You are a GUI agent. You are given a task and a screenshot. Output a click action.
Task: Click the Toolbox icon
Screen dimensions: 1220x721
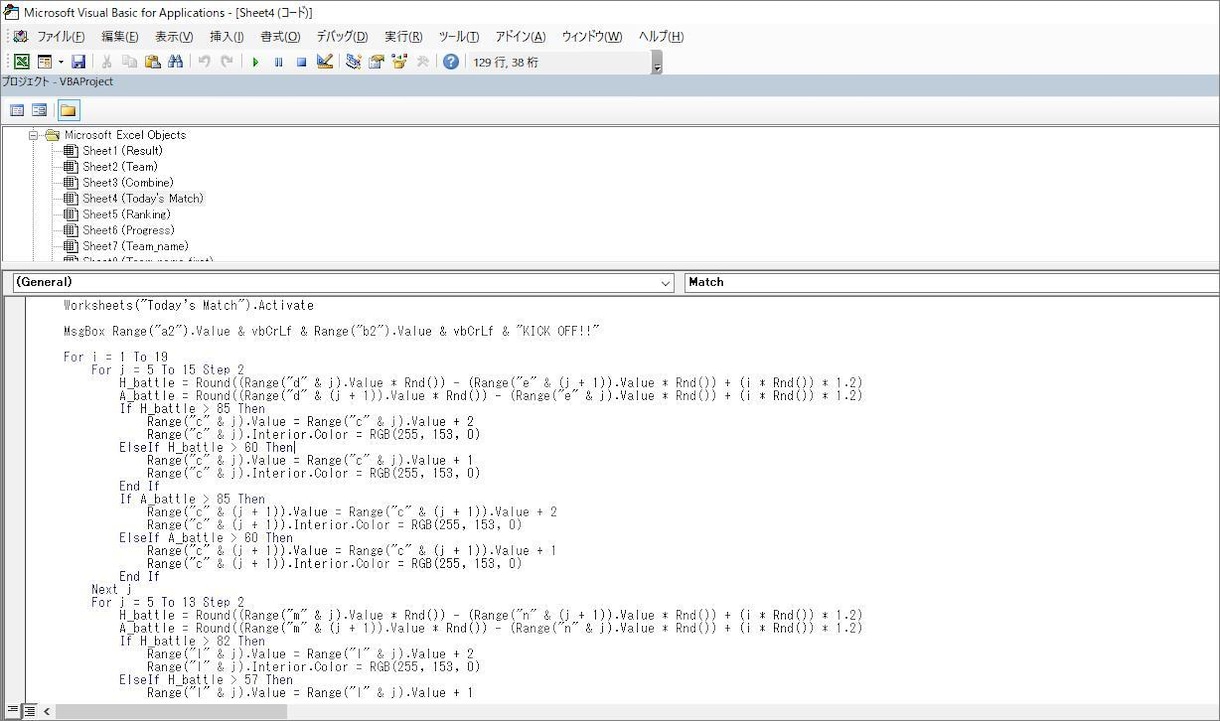422,62
